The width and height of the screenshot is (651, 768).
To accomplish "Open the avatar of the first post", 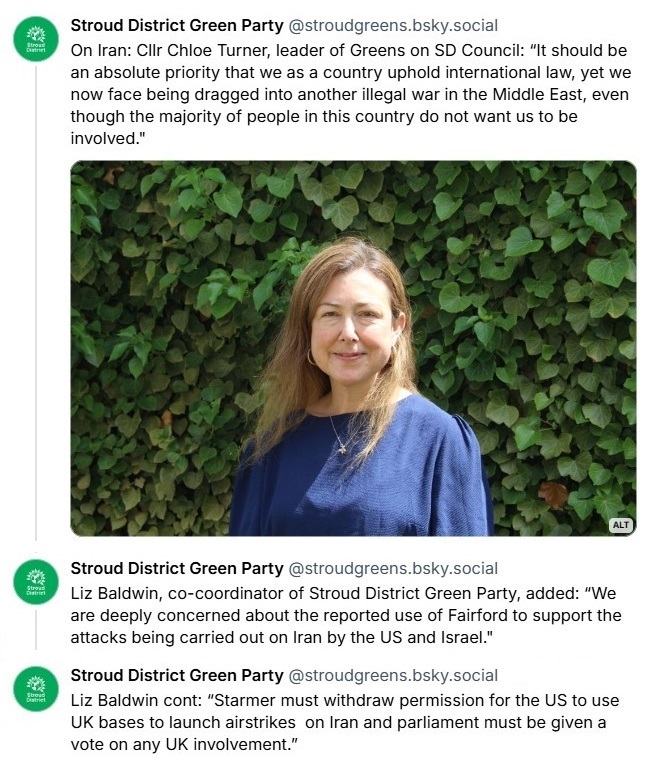I will [35, 39].
